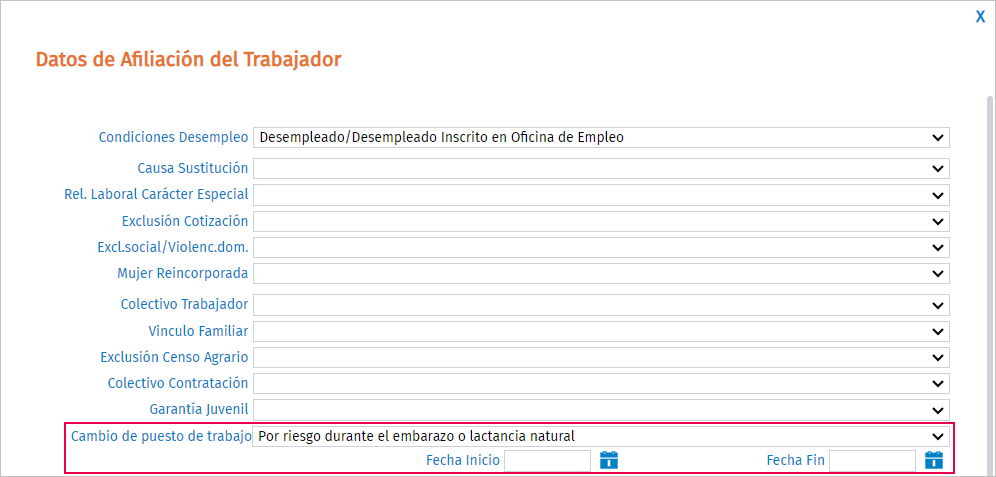
Task: Expand the Mujer Reincorporada dropdown
Action: pyautogui.click(x=601, y=273)
